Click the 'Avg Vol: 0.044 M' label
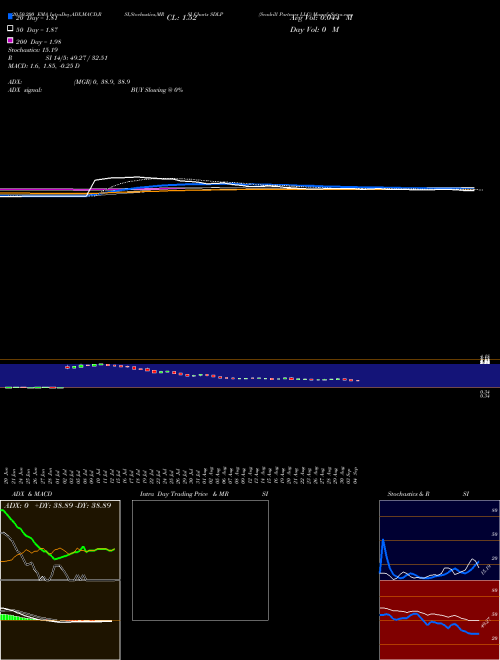The height and width of the screenshot is (660, 500). point(321,18)
